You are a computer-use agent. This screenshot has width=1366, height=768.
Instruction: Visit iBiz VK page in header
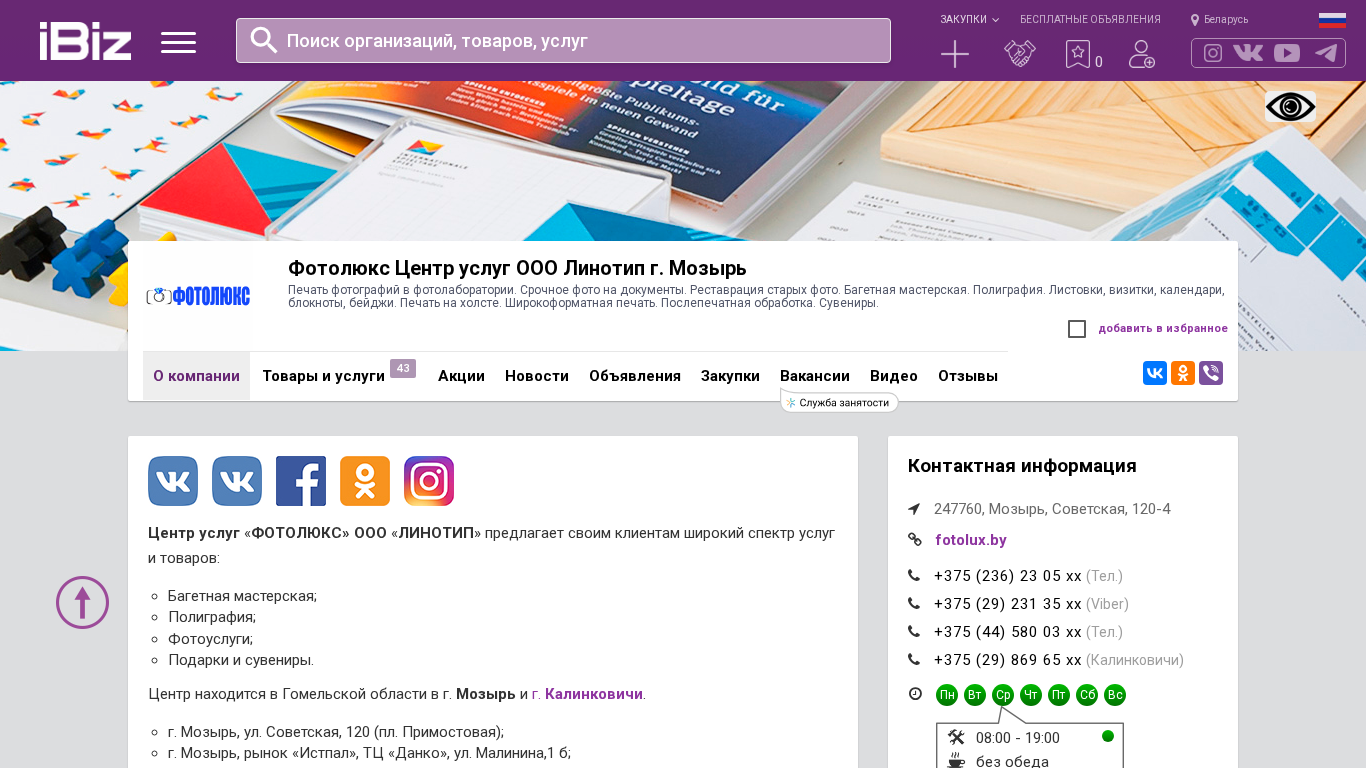point(1248,53)
